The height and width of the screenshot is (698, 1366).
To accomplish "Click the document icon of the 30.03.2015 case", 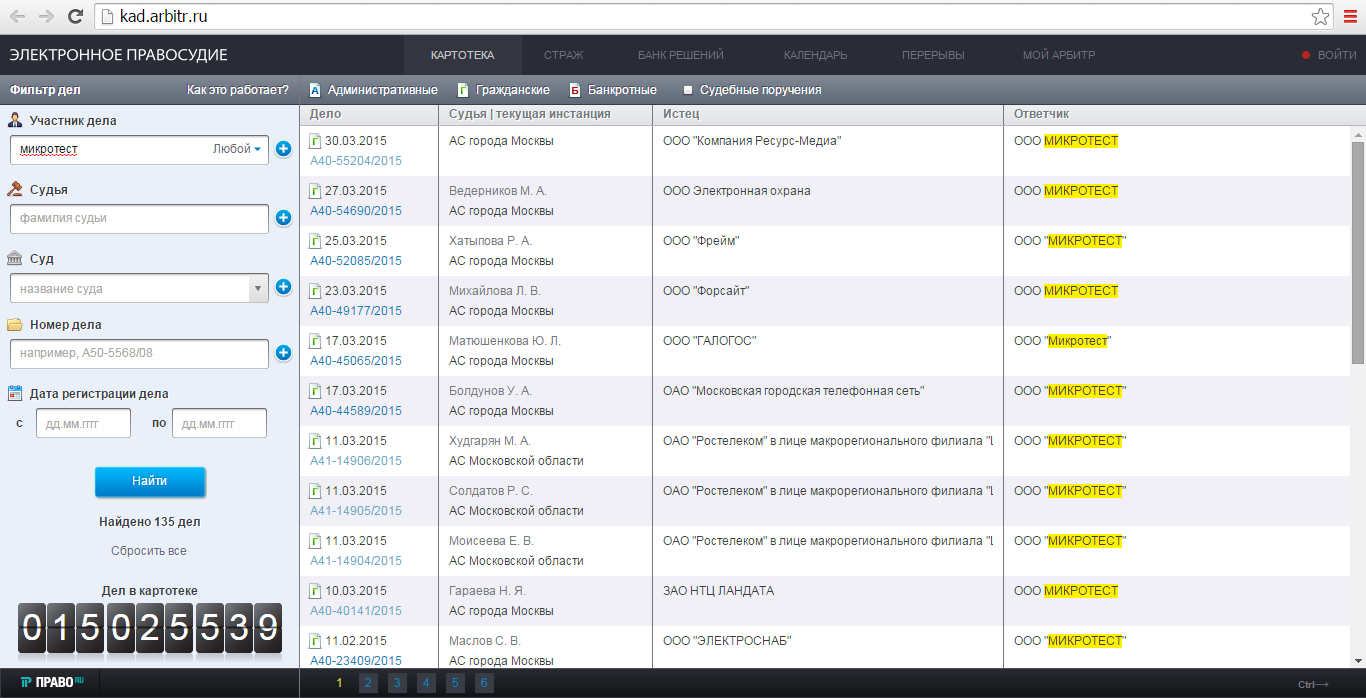I will (x=316, y=141).
